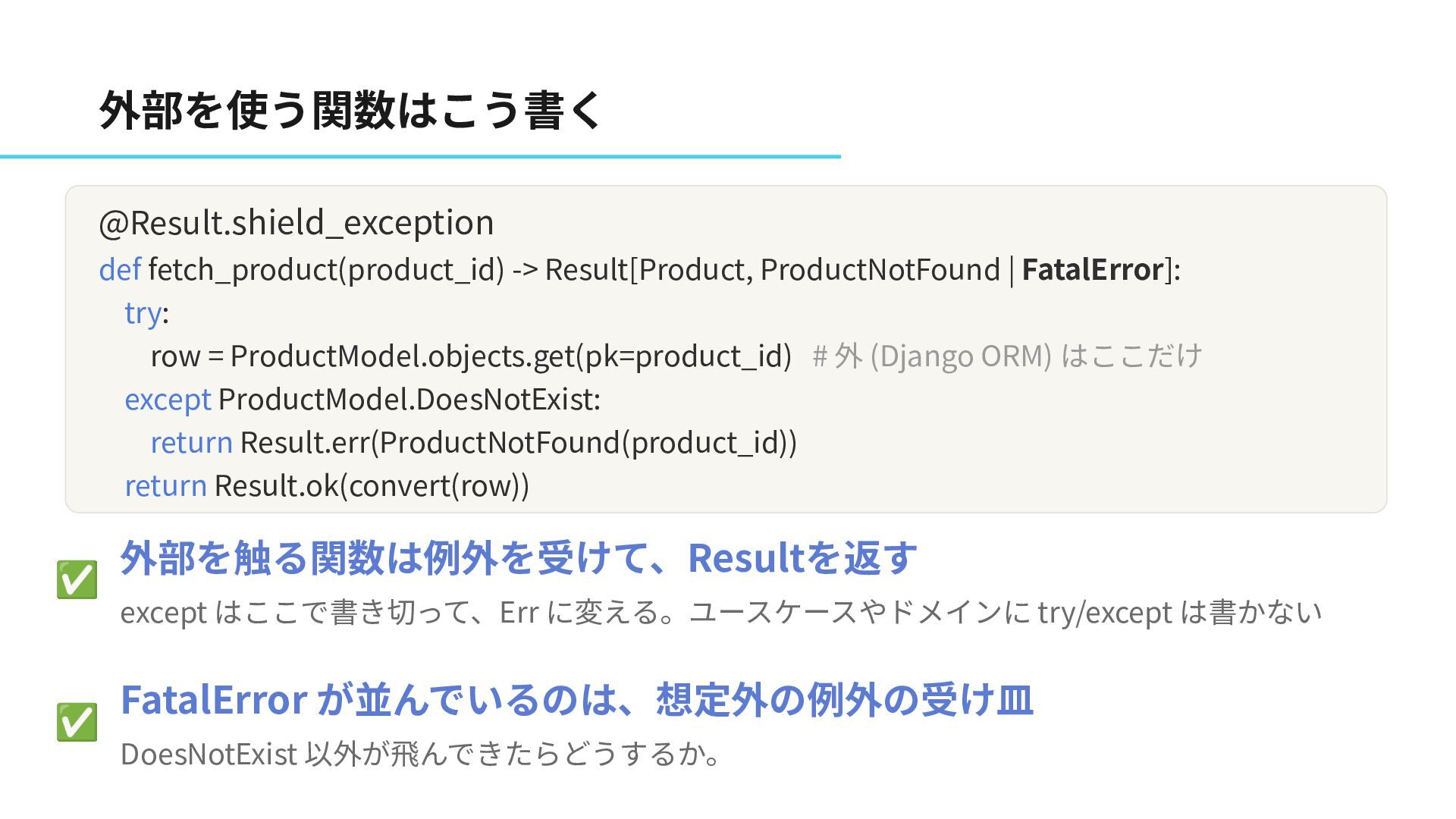
Task: Click ProductNotFound in the return type annotation
Action: [880, 269]
